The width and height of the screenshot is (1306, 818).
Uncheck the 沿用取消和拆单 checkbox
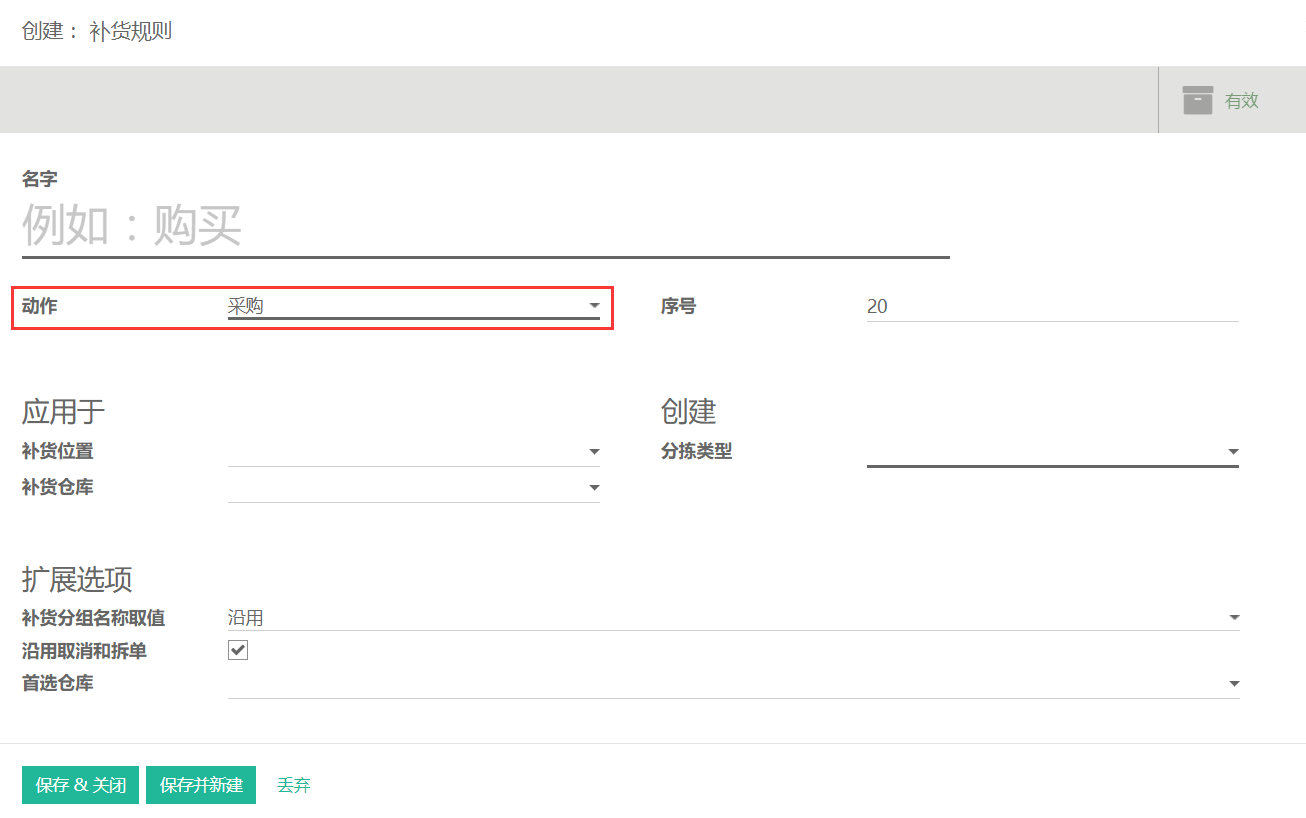coord(238,651)
